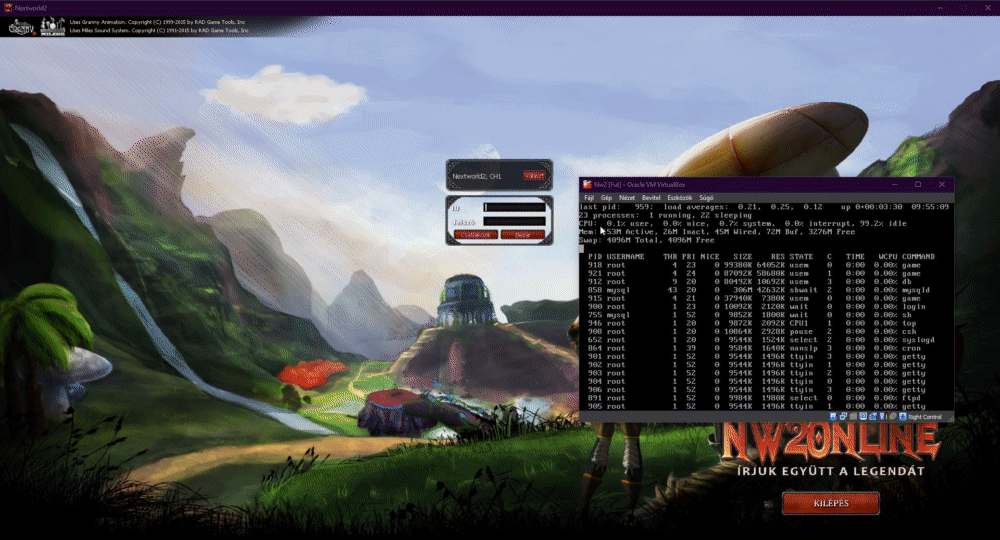The image size is (1000, 540).
Task: Click the Swap: 4096M Total line
Action: click(646, 240)
